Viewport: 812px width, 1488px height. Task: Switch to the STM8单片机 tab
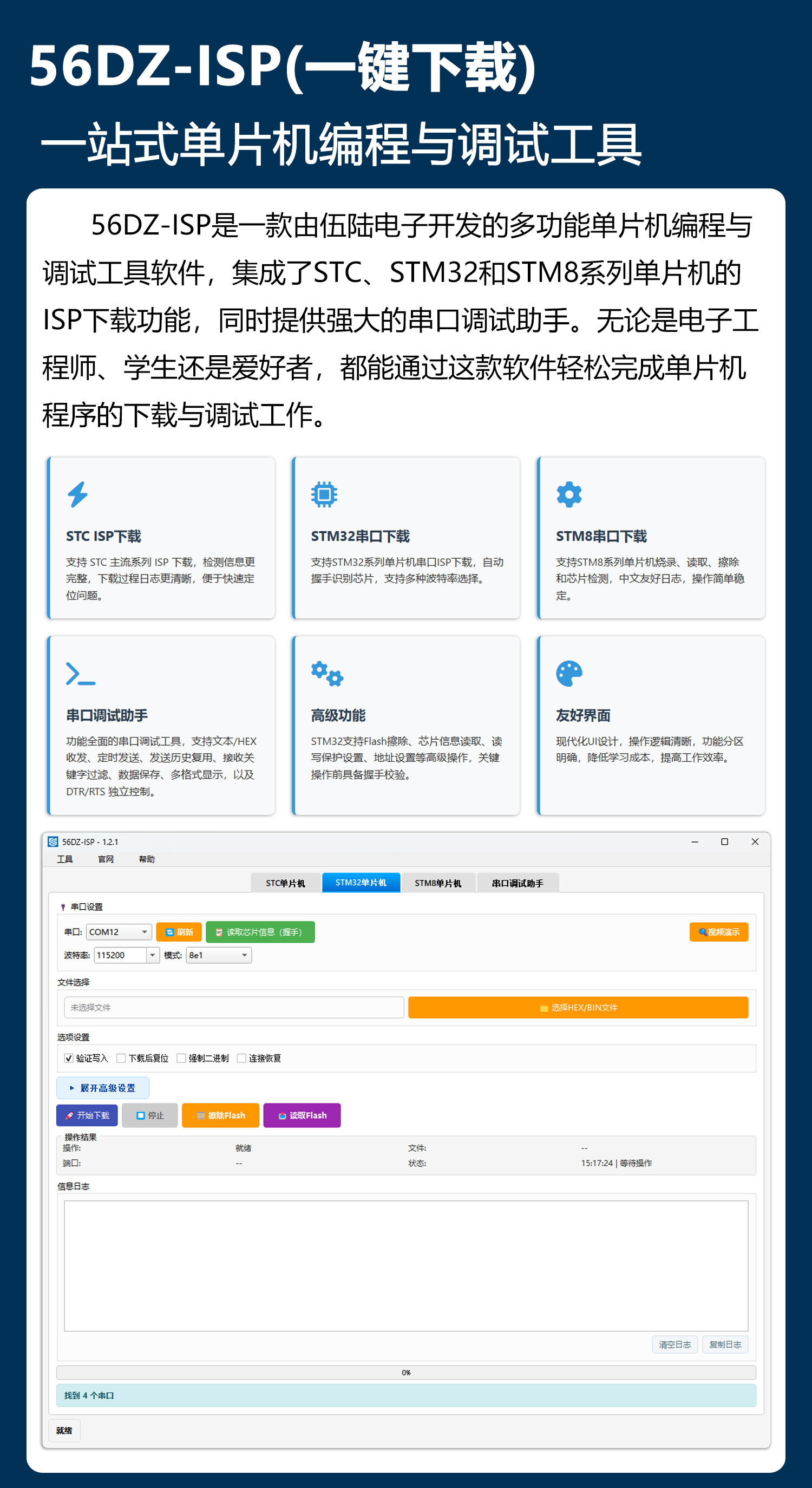click(438, 883)
